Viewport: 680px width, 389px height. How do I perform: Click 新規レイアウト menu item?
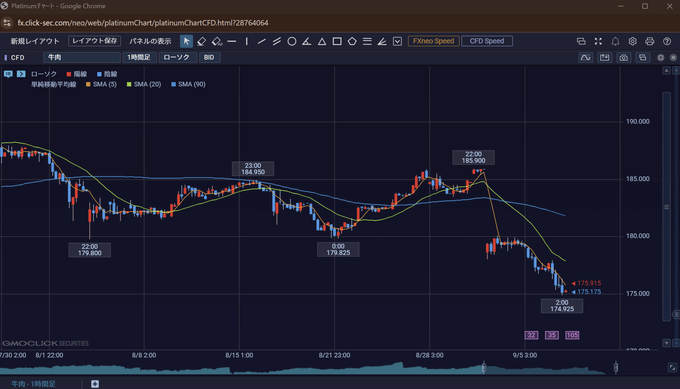point(35,41)
